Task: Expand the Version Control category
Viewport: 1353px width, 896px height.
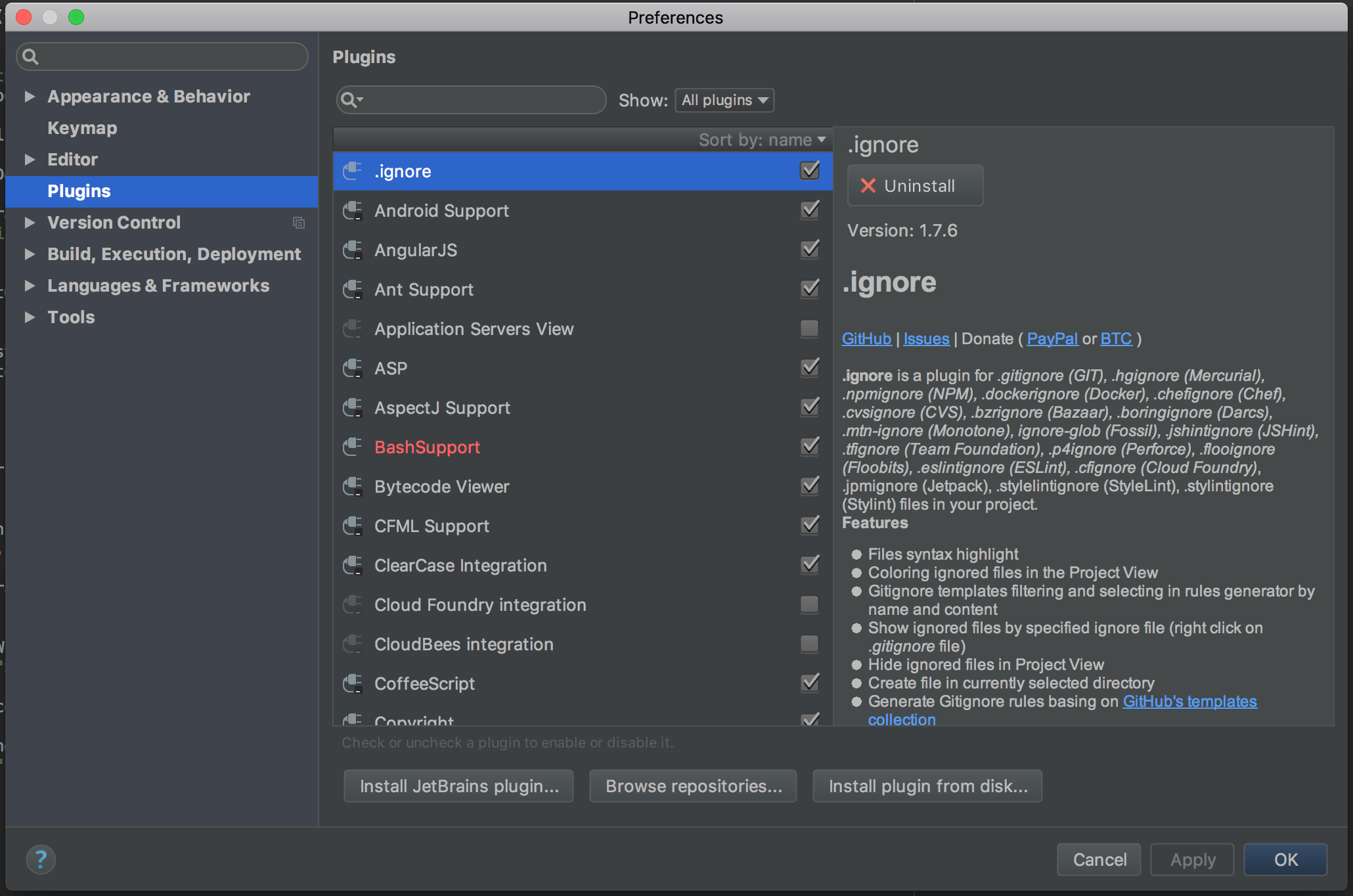Action: click(29, 223)
